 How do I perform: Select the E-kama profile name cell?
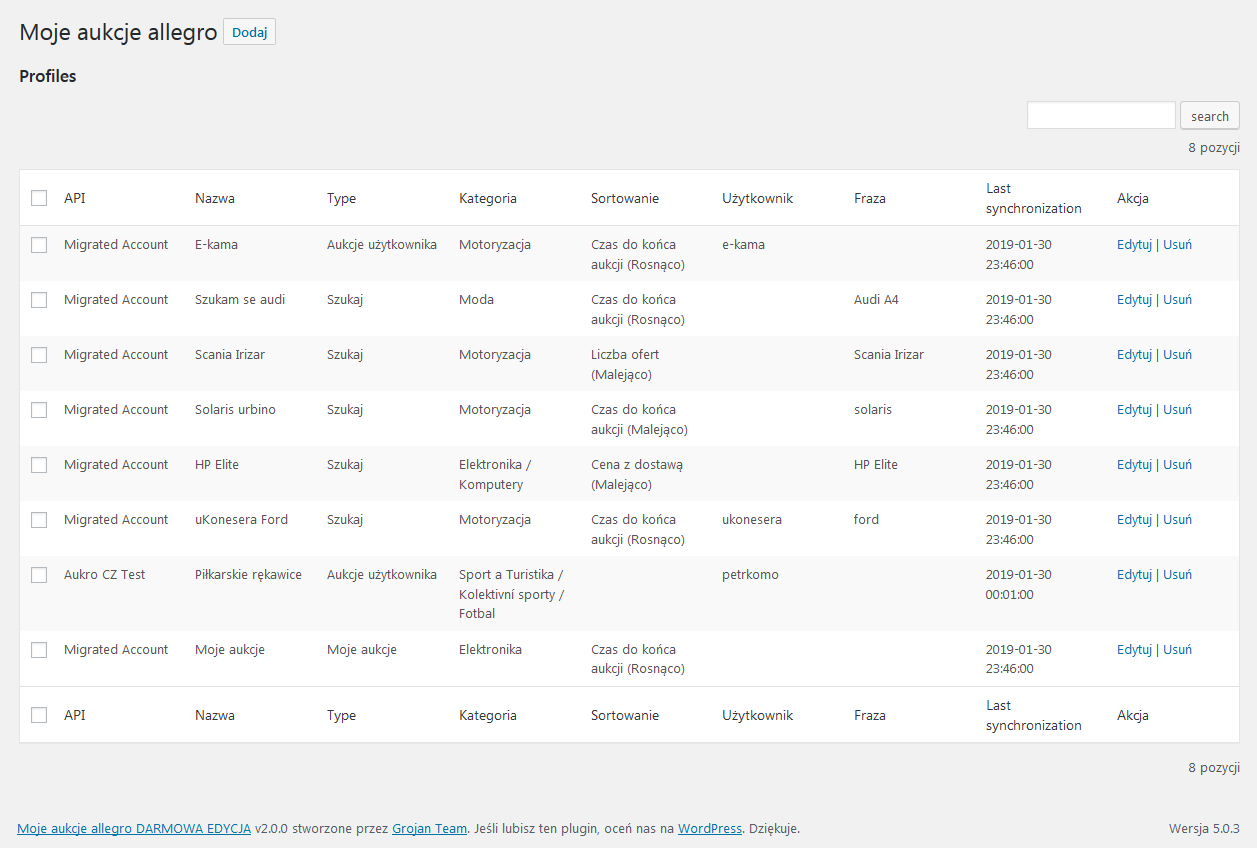[216, 245]
